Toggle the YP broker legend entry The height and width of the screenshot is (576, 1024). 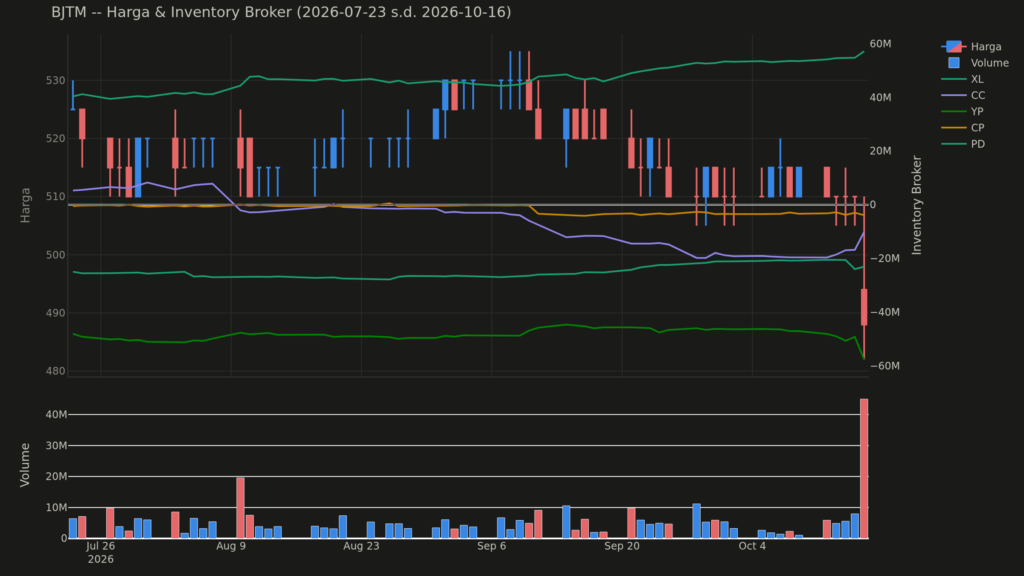click(x=963, y=112)
